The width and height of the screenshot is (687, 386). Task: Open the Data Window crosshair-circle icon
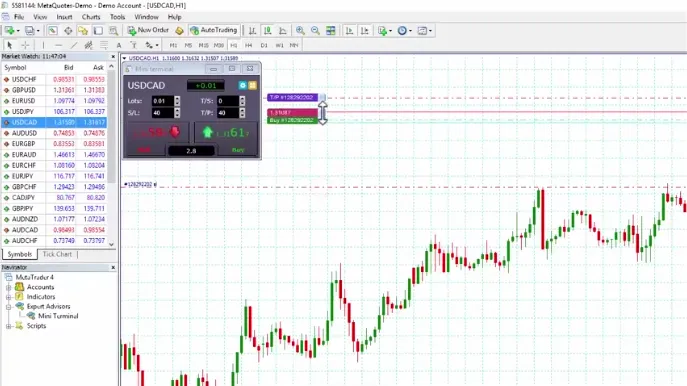(68, 31)
